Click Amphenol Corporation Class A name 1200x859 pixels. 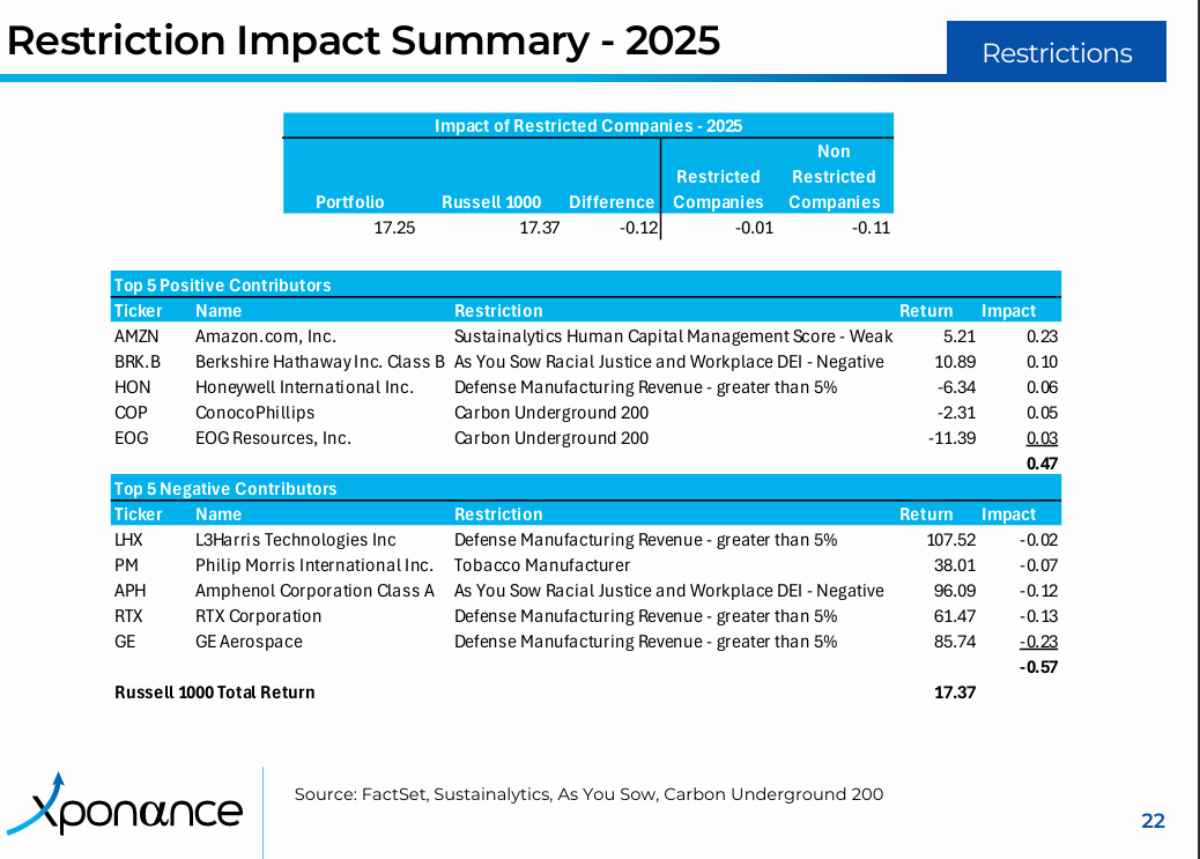314,591
